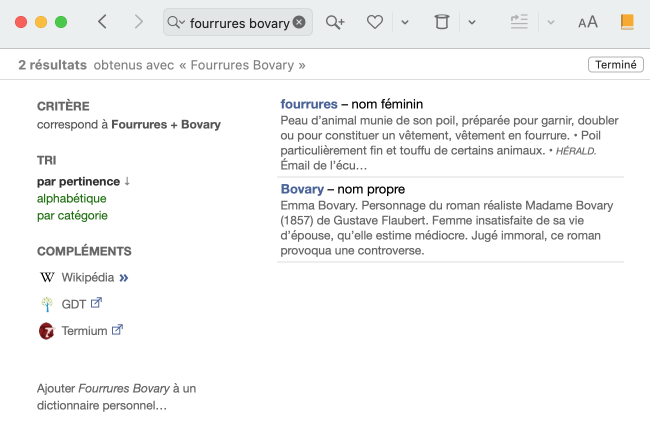650x422 pixels.
Task: Click the text size AA icon
Action: [x=588, y=22]
